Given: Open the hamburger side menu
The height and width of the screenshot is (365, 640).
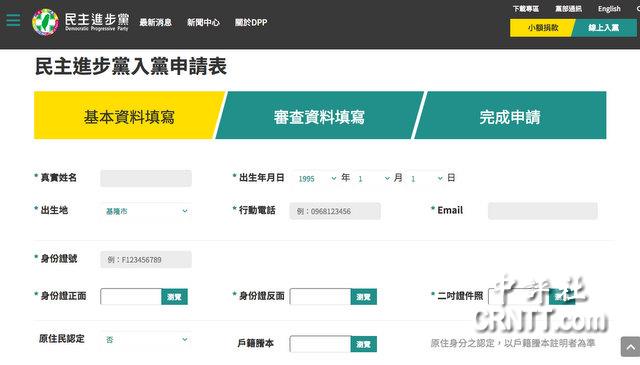Looking at the screenshot, I should click(x=13, y=20).
